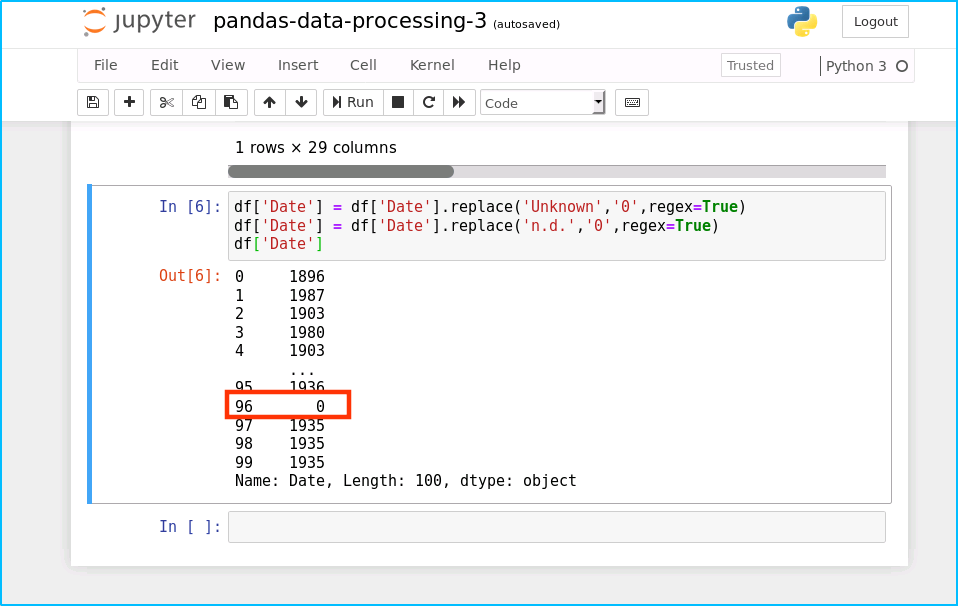Click the kernel idle indicator circle
This screenshot has height=606, width=958.
click(x=902, y=66)
